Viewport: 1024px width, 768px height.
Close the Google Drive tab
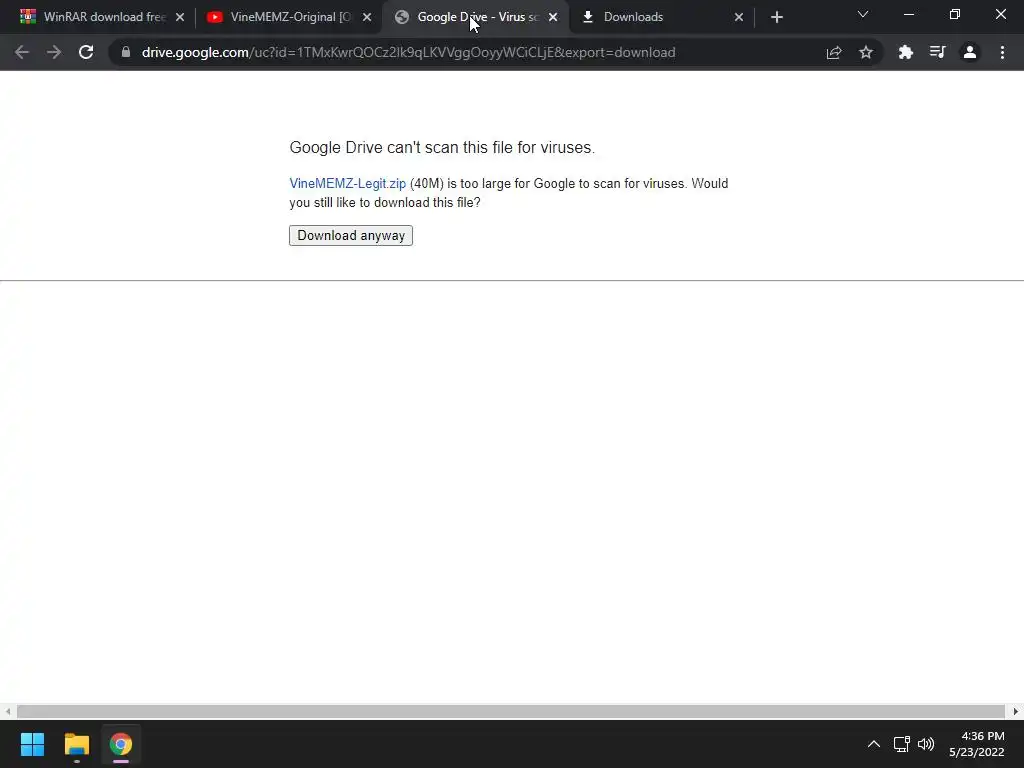point(553,17)
